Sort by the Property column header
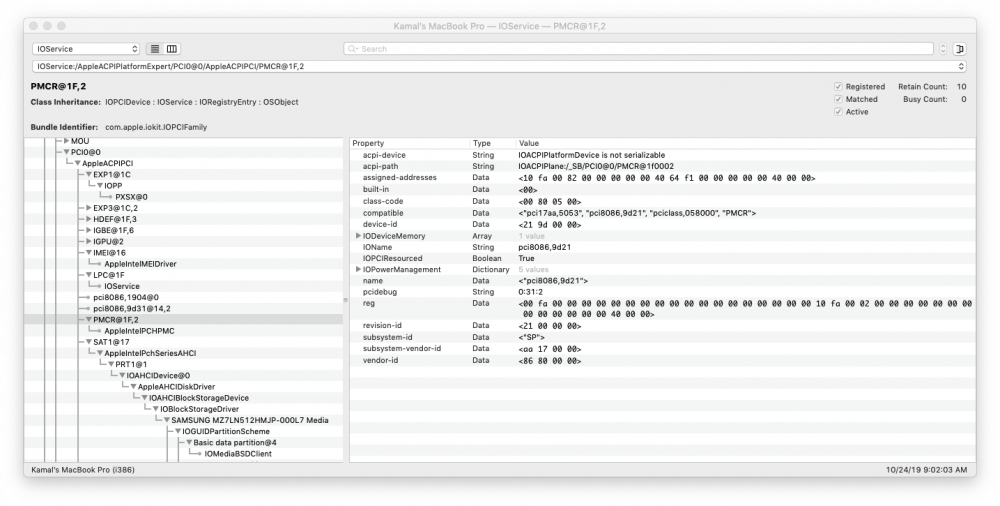1000x506 pixels. click(x=410, y=143)
